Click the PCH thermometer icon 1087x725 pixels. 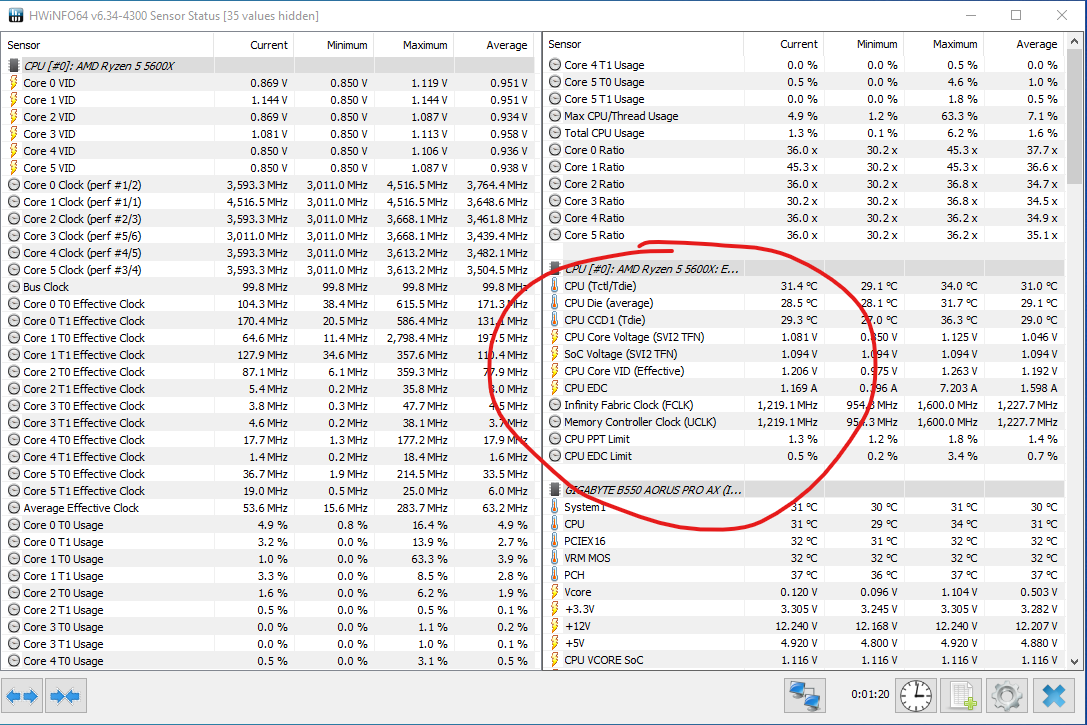coord(555,575)
